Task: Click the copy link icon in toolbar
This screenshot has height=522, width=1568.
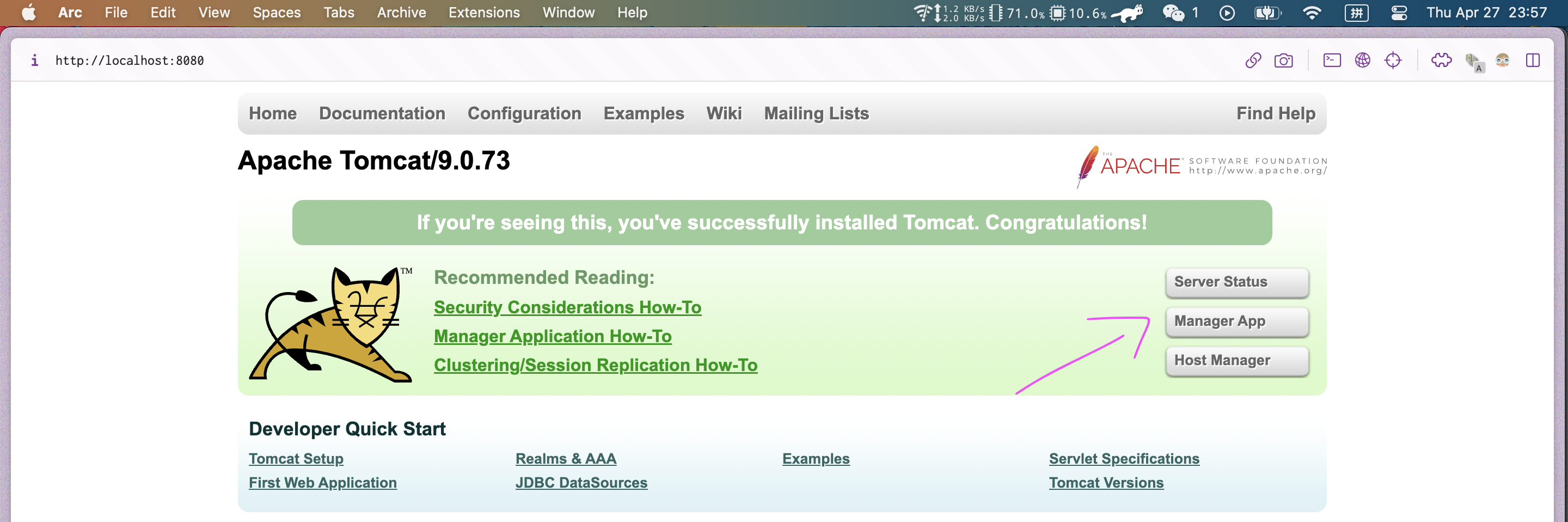Action: pos(1253,60)
